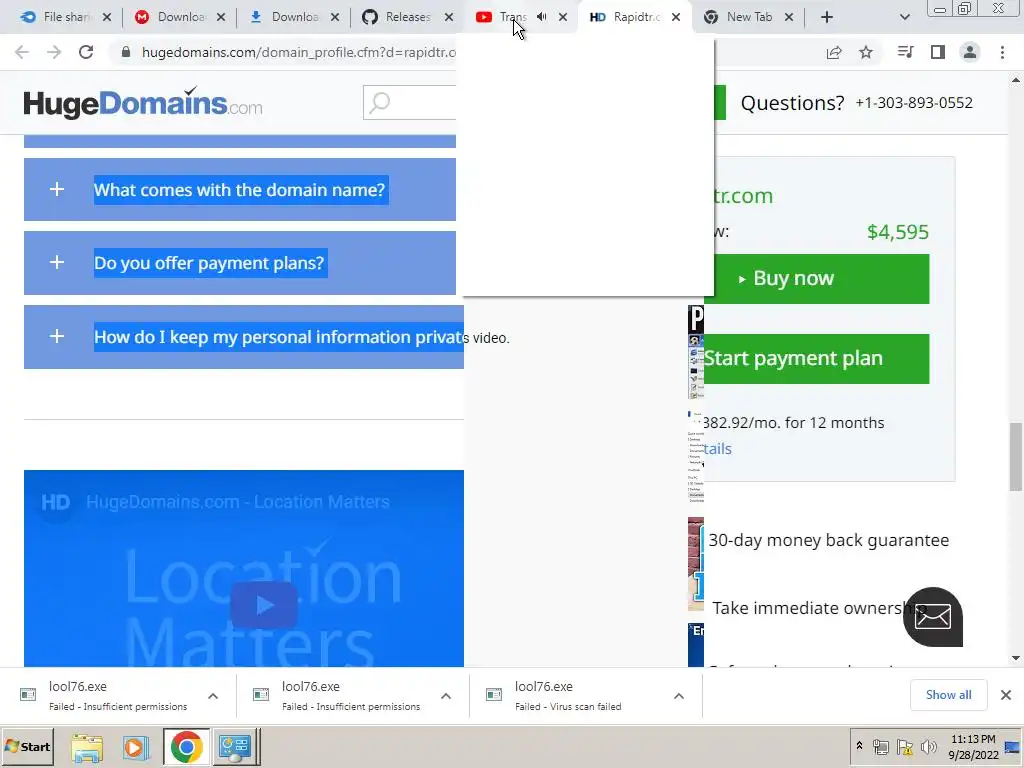
Task: Open volume control tray icon
Action: 928,746
